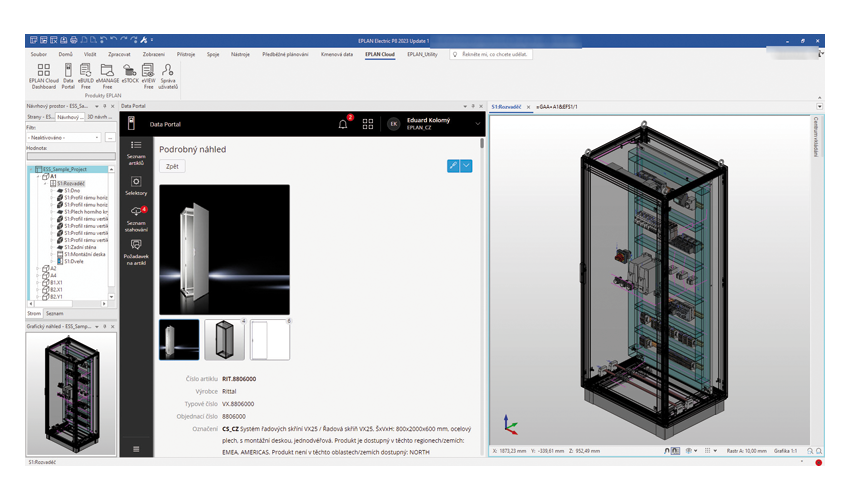Open the EPLAN_Utility ribbon tab
850x500 pixels.
click(x=422, y=54)
